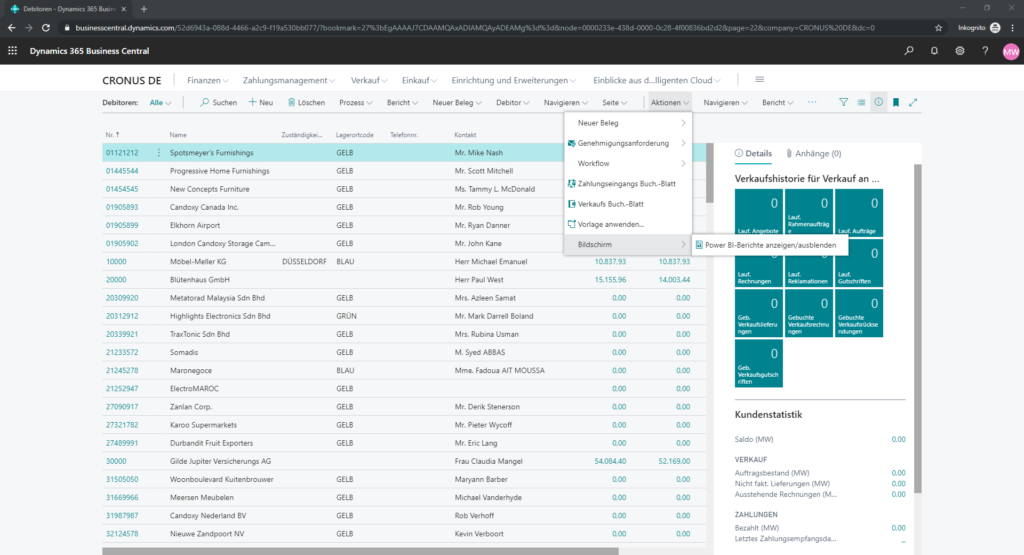Open Neuer Beleg submenu in Aktionen
Image resolution: width=1024 pixels, height=555 pixels.
628,123
